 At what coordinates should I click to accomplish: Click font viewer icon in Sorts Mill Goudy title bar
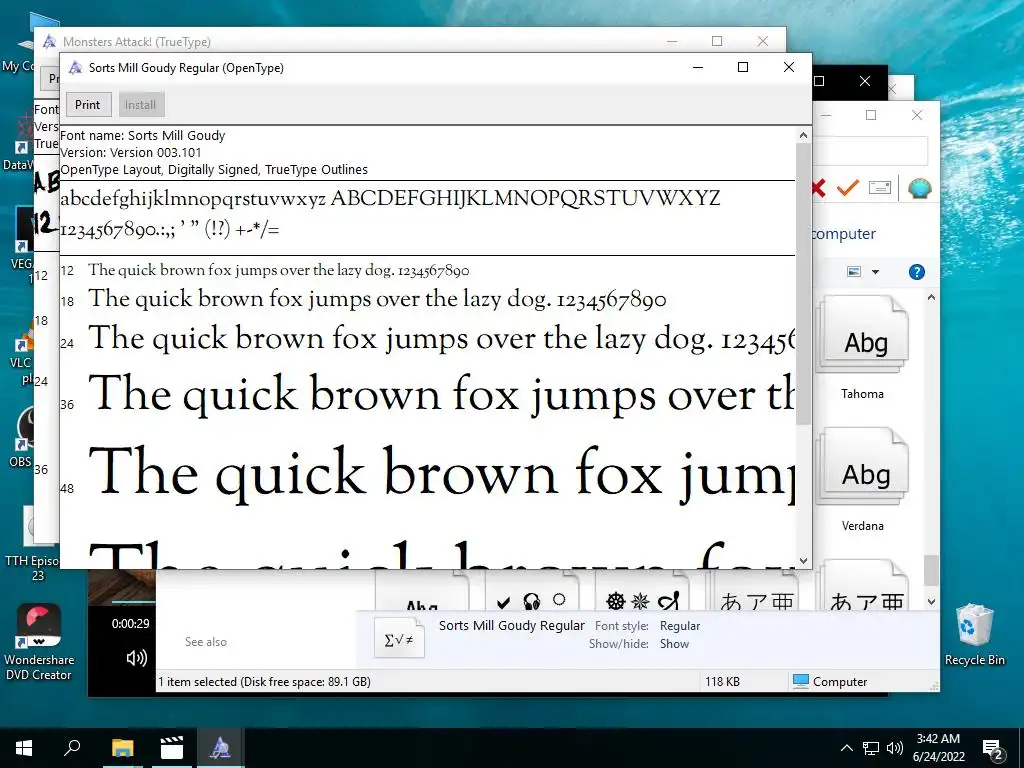tap(76, 67)
